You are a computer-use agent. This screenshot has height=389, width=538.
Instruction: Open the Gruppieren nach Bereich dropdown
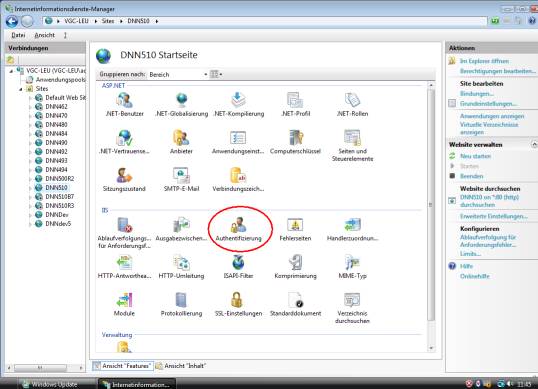pyautogui.click(x=178, y=74)
